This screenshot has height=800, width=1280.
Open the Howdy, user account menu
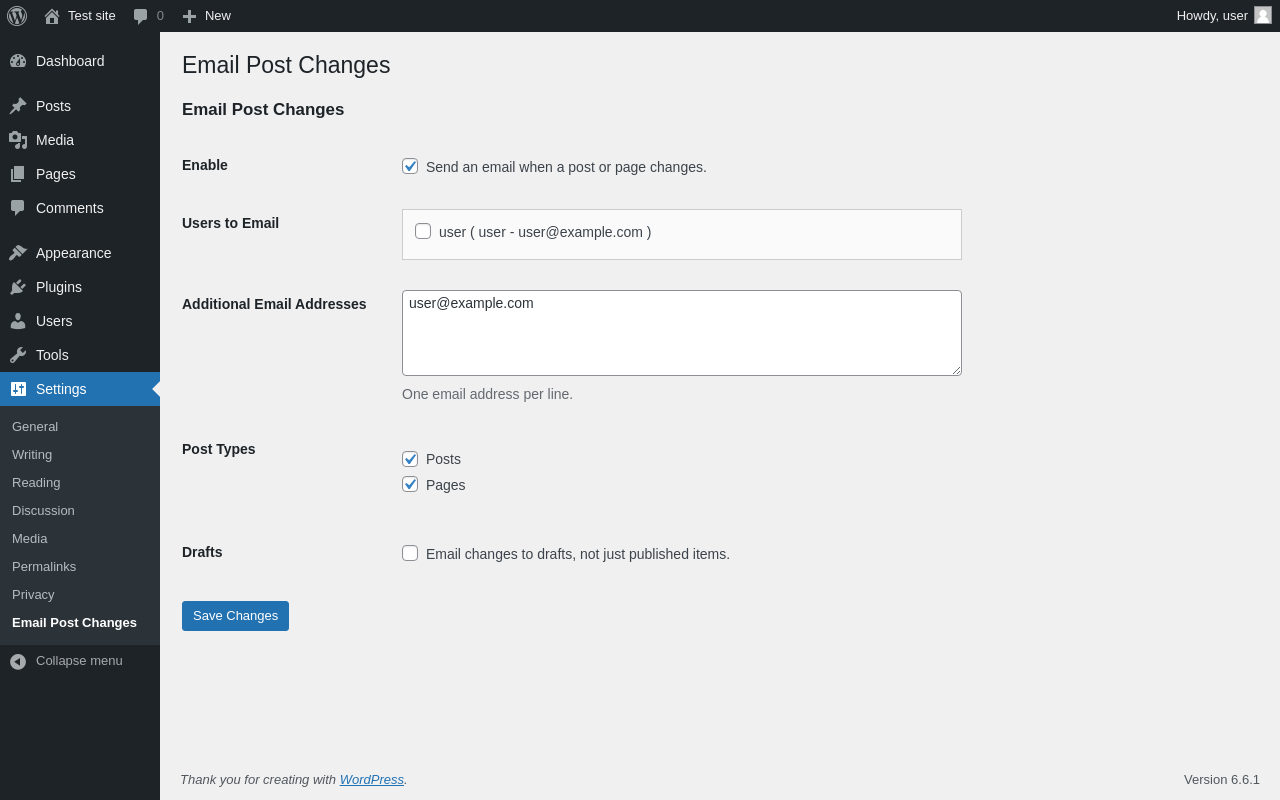pos(1212,16)
